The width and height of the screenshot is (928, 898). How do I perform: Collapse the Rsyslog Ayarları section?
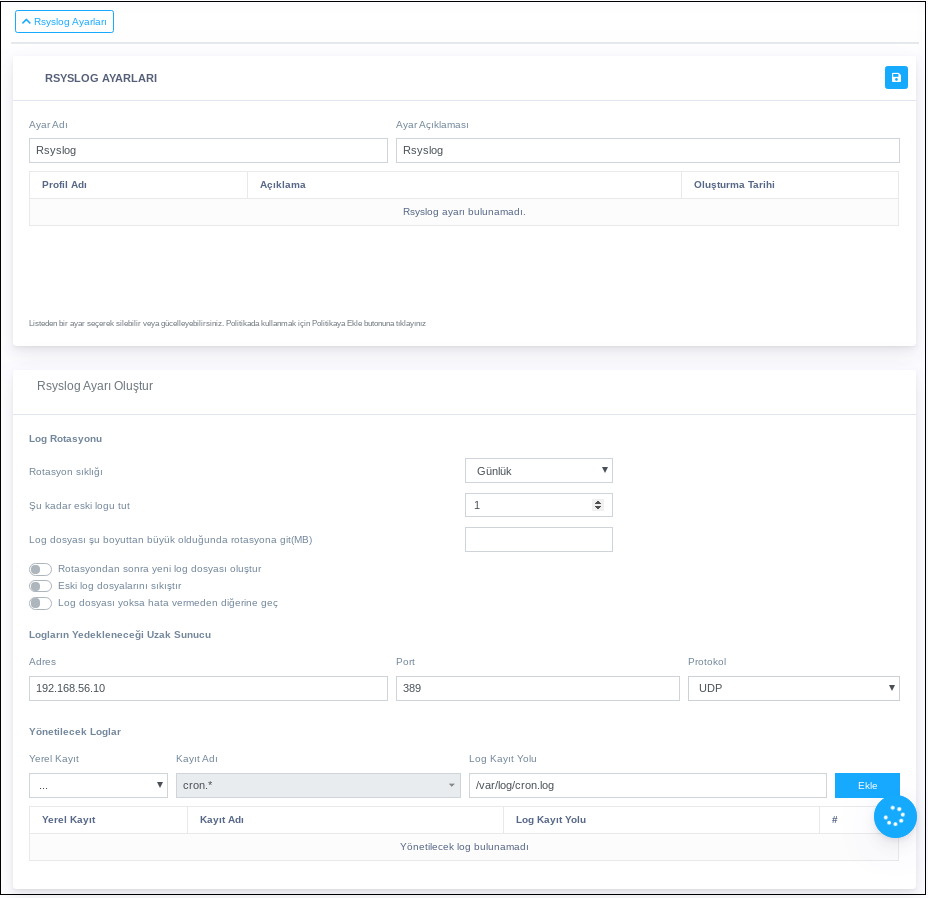[x=64, y=21]
